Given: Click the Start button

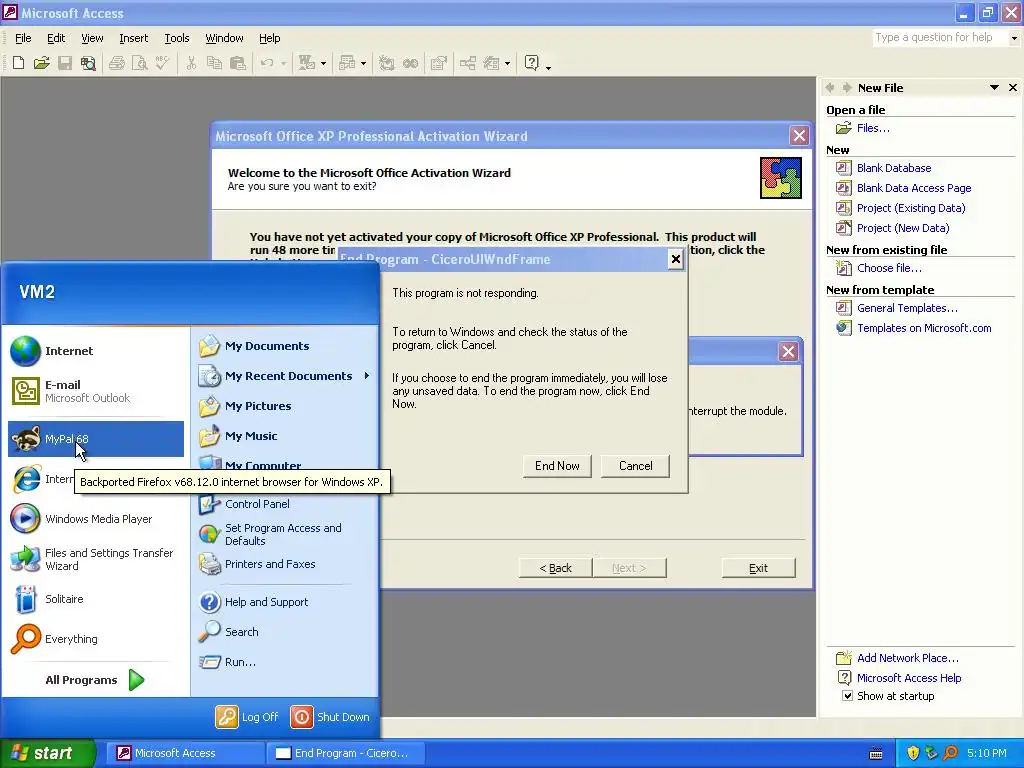Looking at the screenshot, I should [48, 753].
